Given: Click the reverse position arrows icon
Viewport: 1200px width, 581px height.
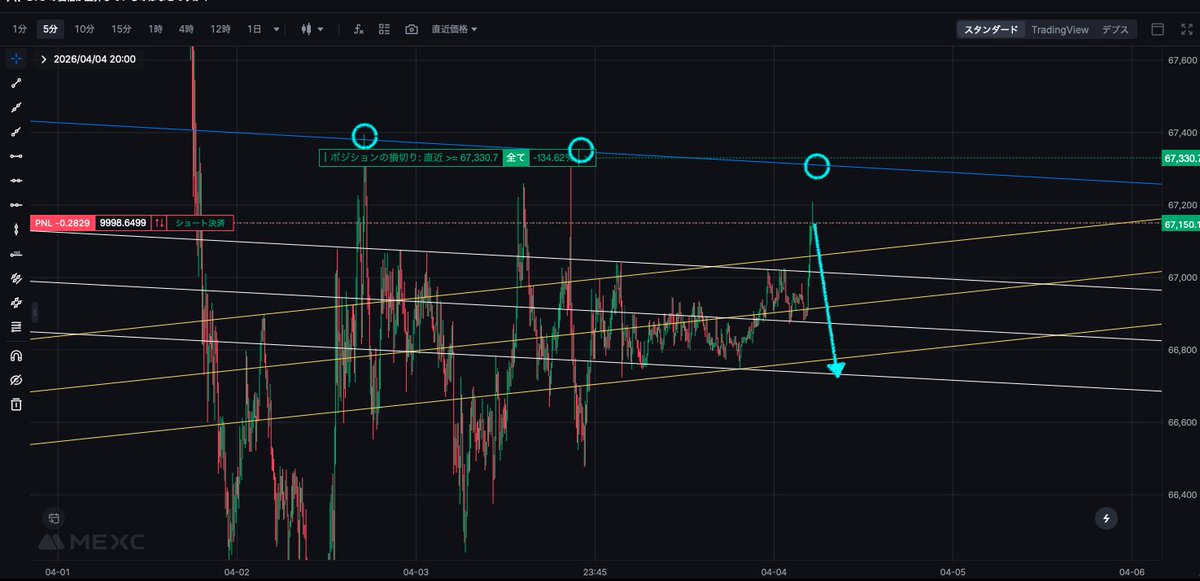Looking at the screenshot, I should (x=160, y=223).
